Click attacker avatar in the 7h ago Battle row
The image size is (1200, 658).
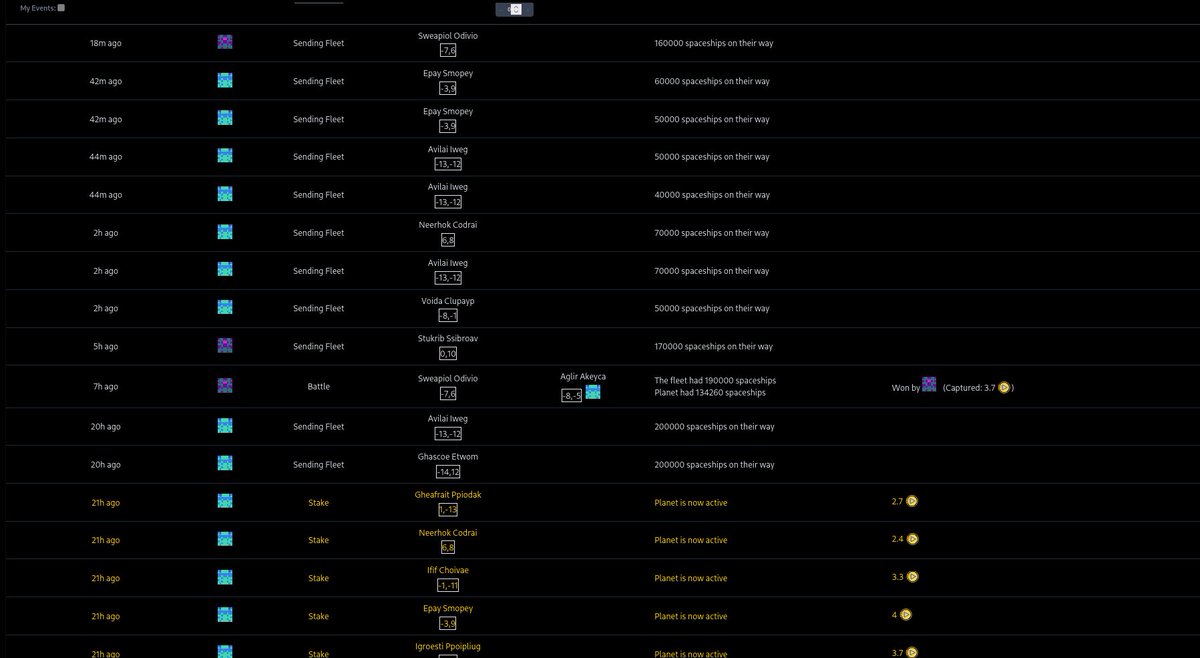point(225,385)
